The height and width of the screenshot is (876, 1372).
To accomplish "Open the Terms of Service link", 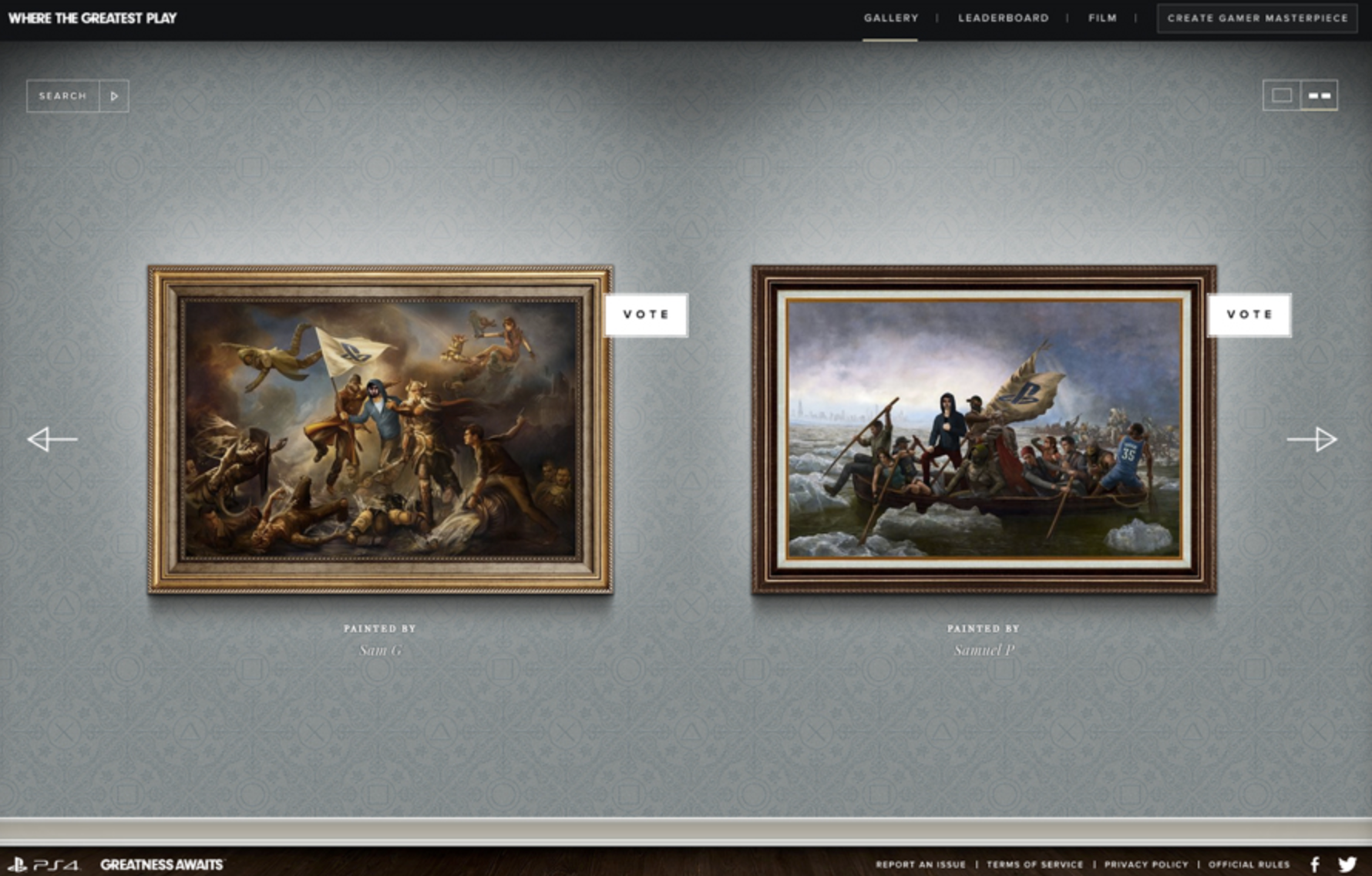I will pyautogui.click(x=1034, y=864).
